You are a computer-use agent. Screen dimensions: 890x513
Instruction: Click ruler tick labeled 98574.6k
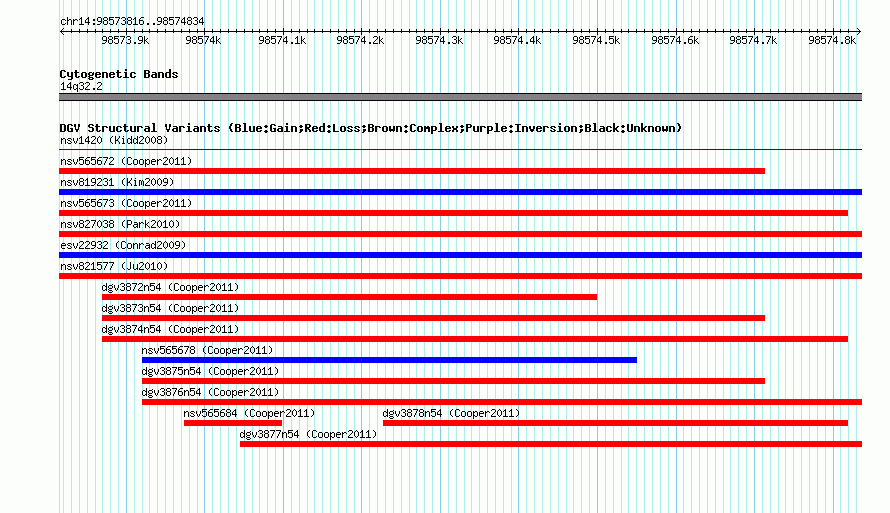(x=675, y=40)
